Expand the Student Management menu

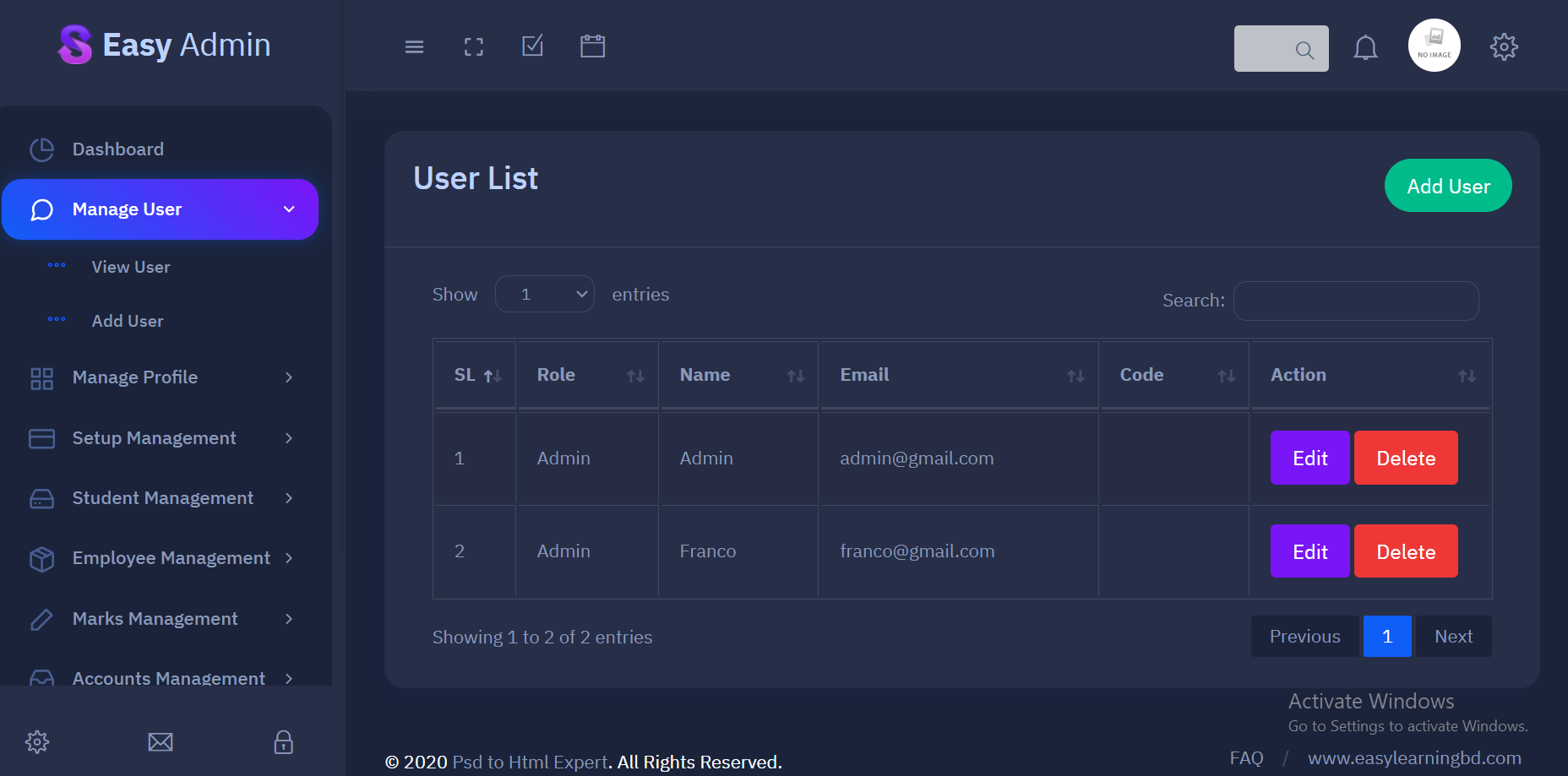(x=161, y=498)
